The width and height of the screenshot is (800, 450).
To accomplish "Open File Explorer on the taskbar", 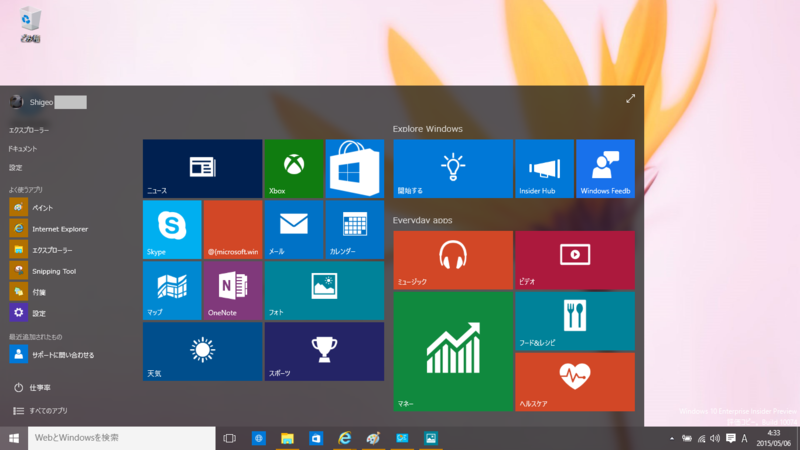I will point(287,438).
